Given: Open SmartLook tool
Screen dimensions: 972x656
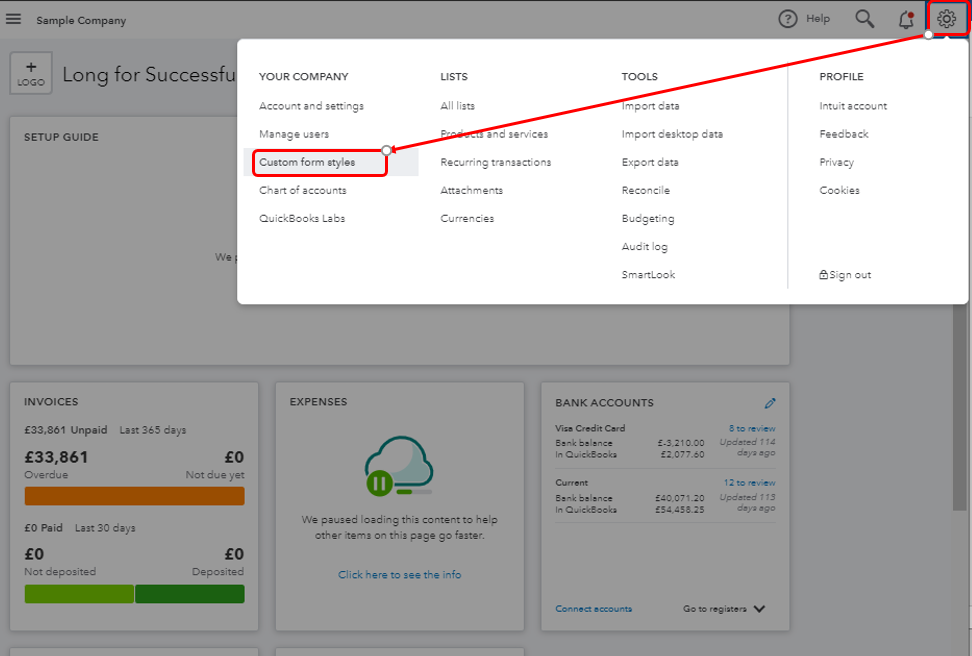Looking at the screenshot, I should pos(648,275).
